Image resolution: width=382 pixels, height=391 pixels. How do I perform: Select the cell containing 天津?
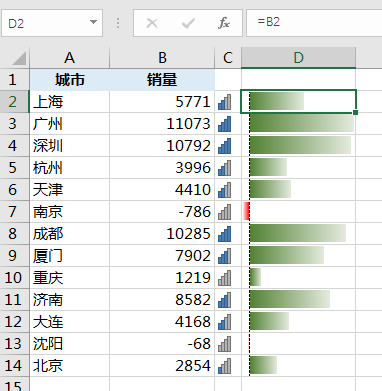coord(69,190)
